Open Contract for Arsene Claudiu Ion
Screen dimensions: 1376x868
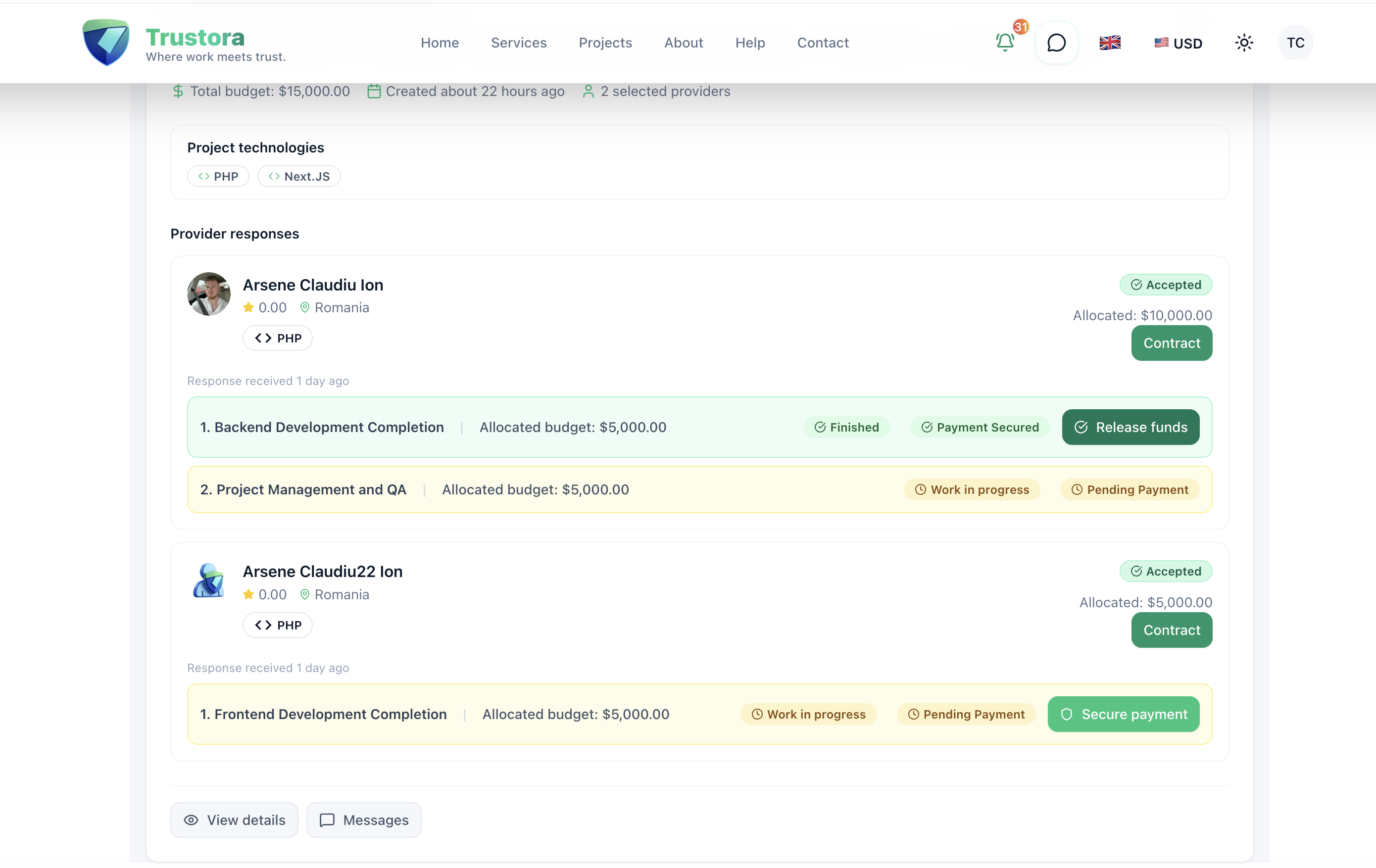point(1172,343)
